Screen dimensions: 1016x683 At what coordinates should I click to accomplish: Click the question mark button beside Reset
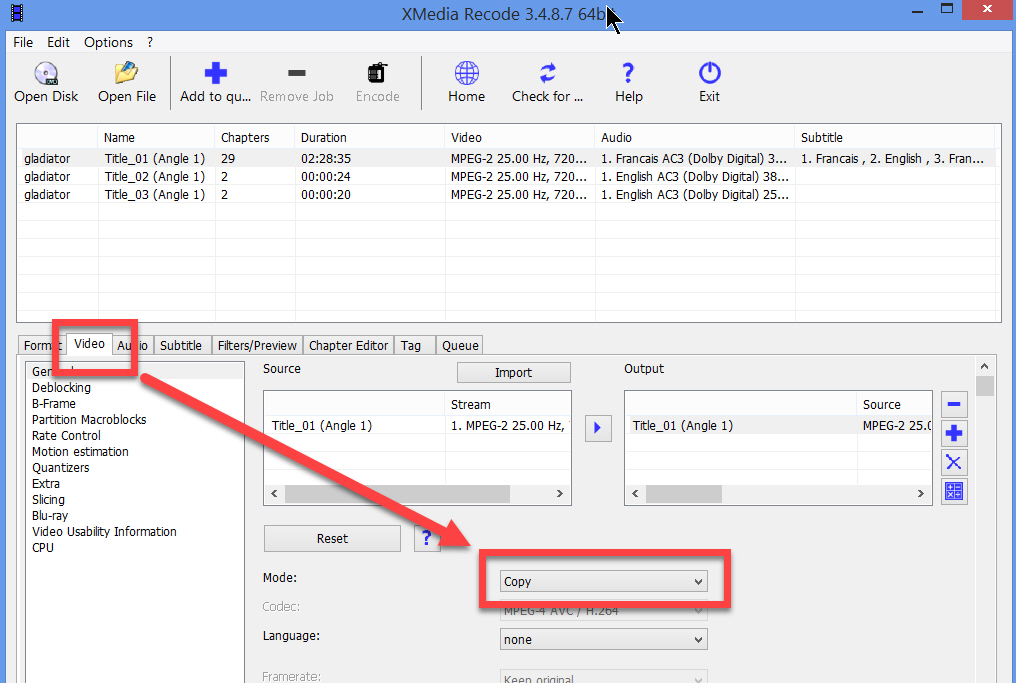pos(426,538)
